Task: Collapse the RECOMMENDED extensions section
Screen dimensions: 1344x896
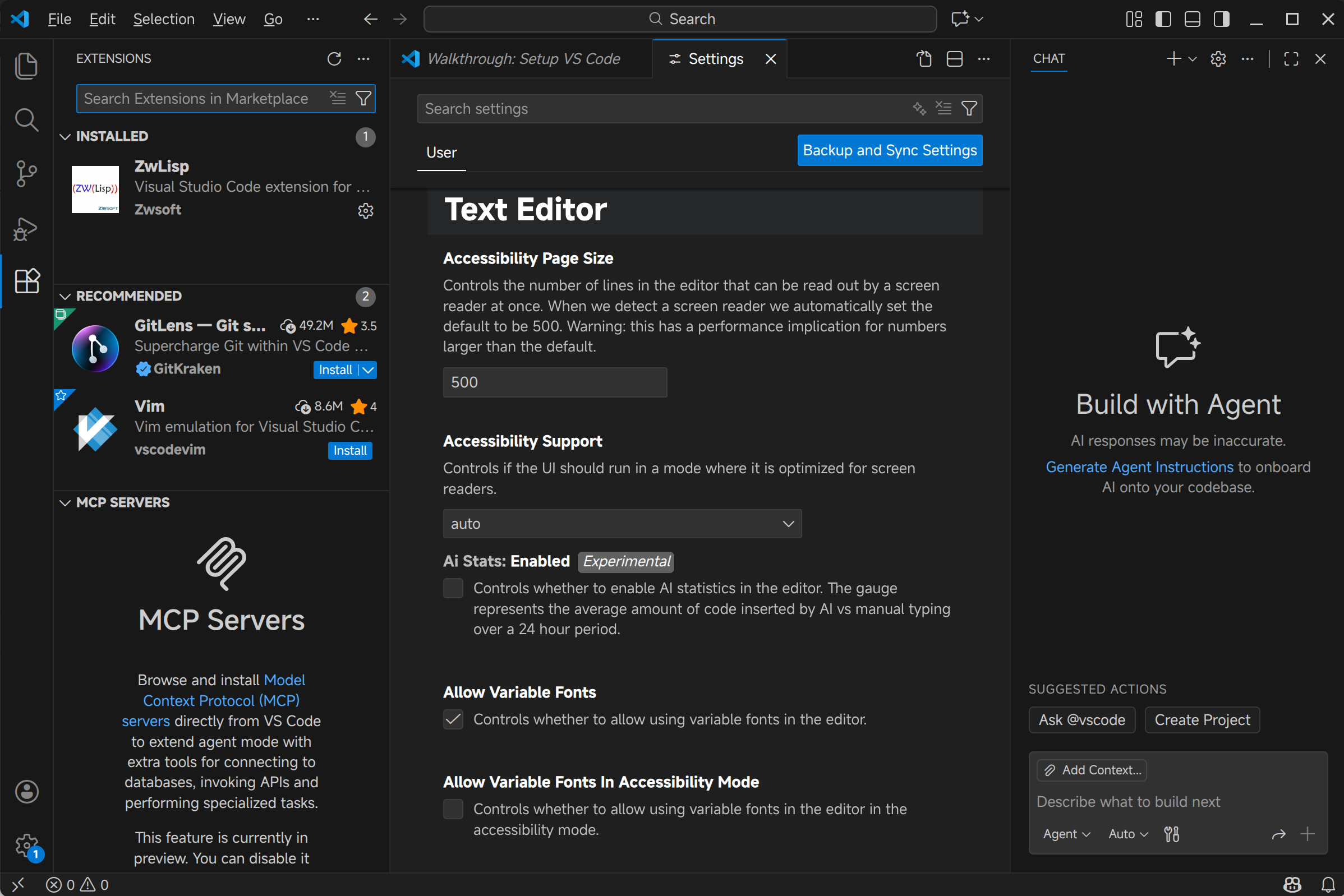Action: click(x=65, y=296)
